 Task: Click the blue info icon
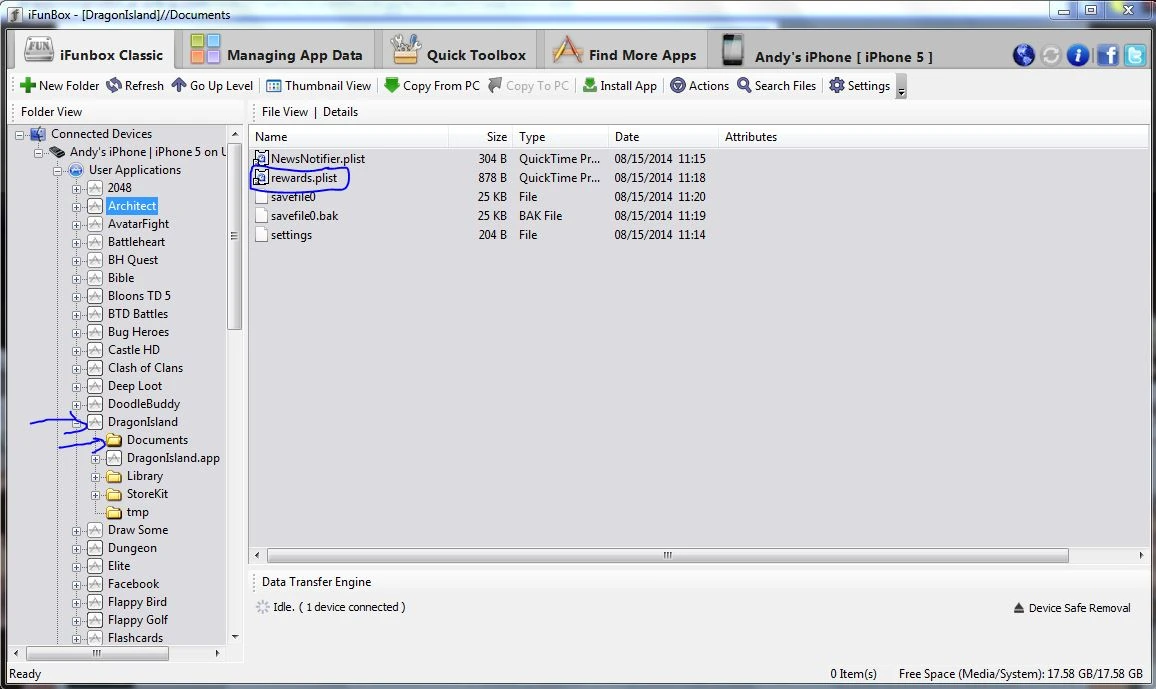coord(1078,55)
